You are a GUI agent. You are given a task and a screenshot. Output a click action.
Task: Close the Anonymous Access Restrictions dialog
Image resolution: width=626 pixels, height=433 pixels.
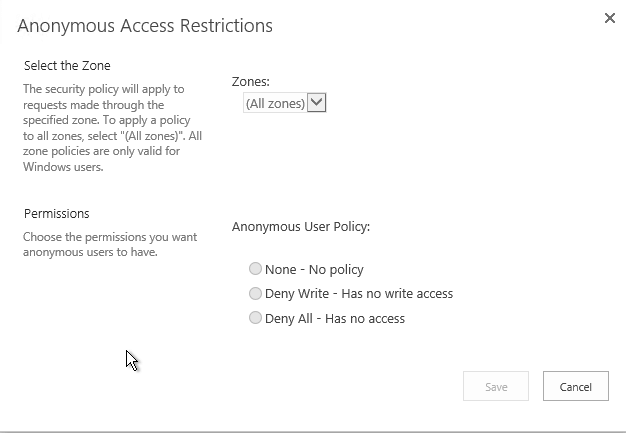pyautogui.click(x=610, y=18)
